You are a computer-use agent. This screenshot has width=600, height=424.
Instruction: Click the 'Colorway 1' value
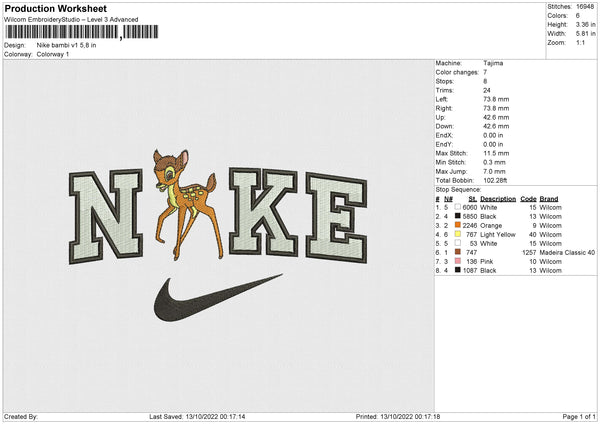53,54
